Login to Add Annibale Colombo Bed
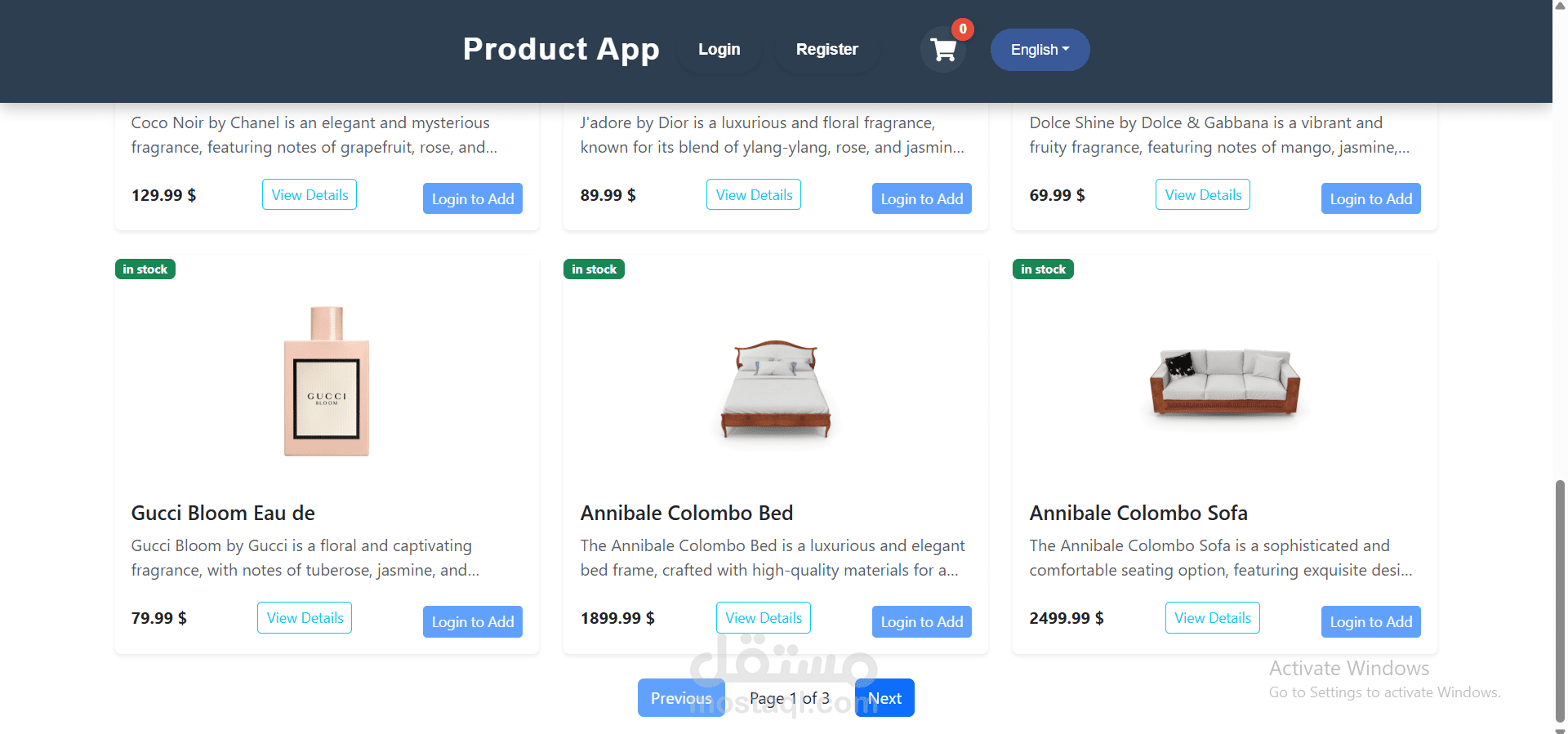 pos(921,622)
